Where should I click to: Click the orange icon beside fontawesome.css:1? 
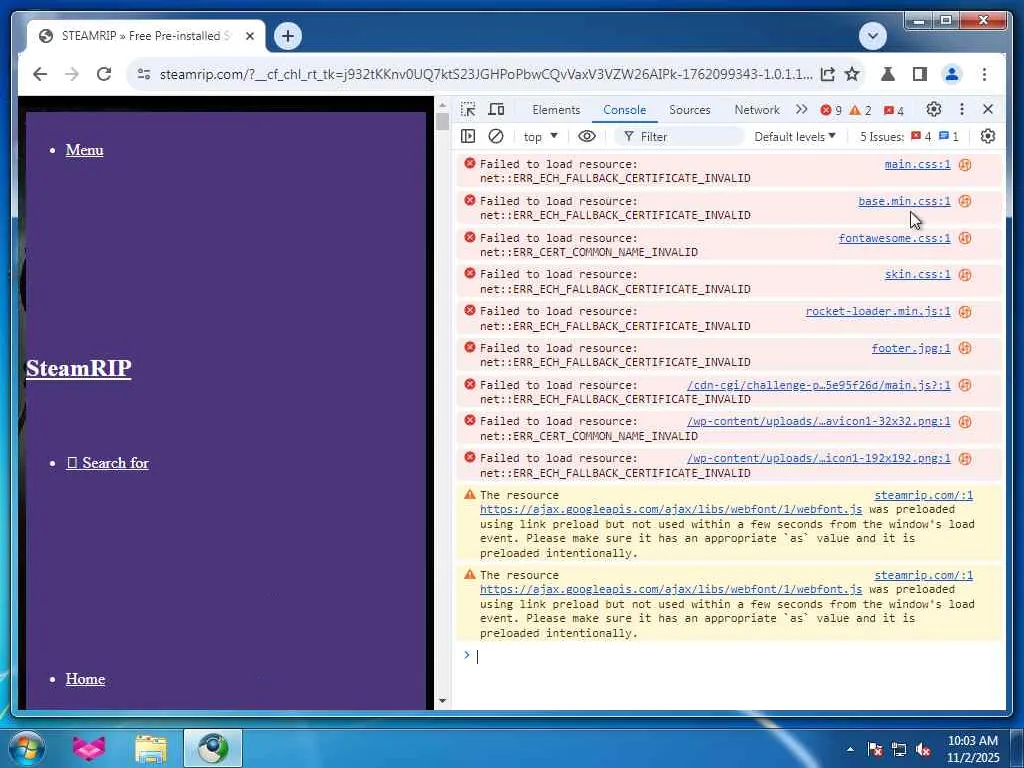(x=965, y=238)
